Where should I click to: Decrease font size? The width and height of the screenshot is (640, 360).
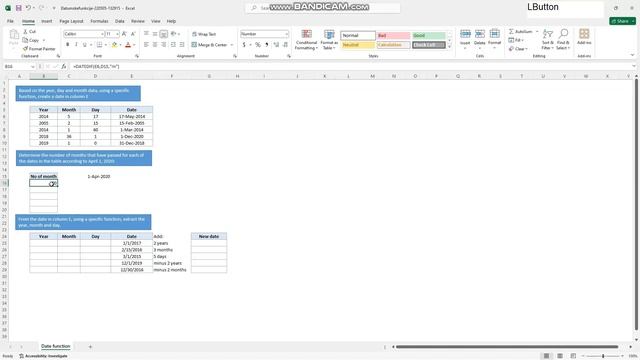tap(133, 34)
